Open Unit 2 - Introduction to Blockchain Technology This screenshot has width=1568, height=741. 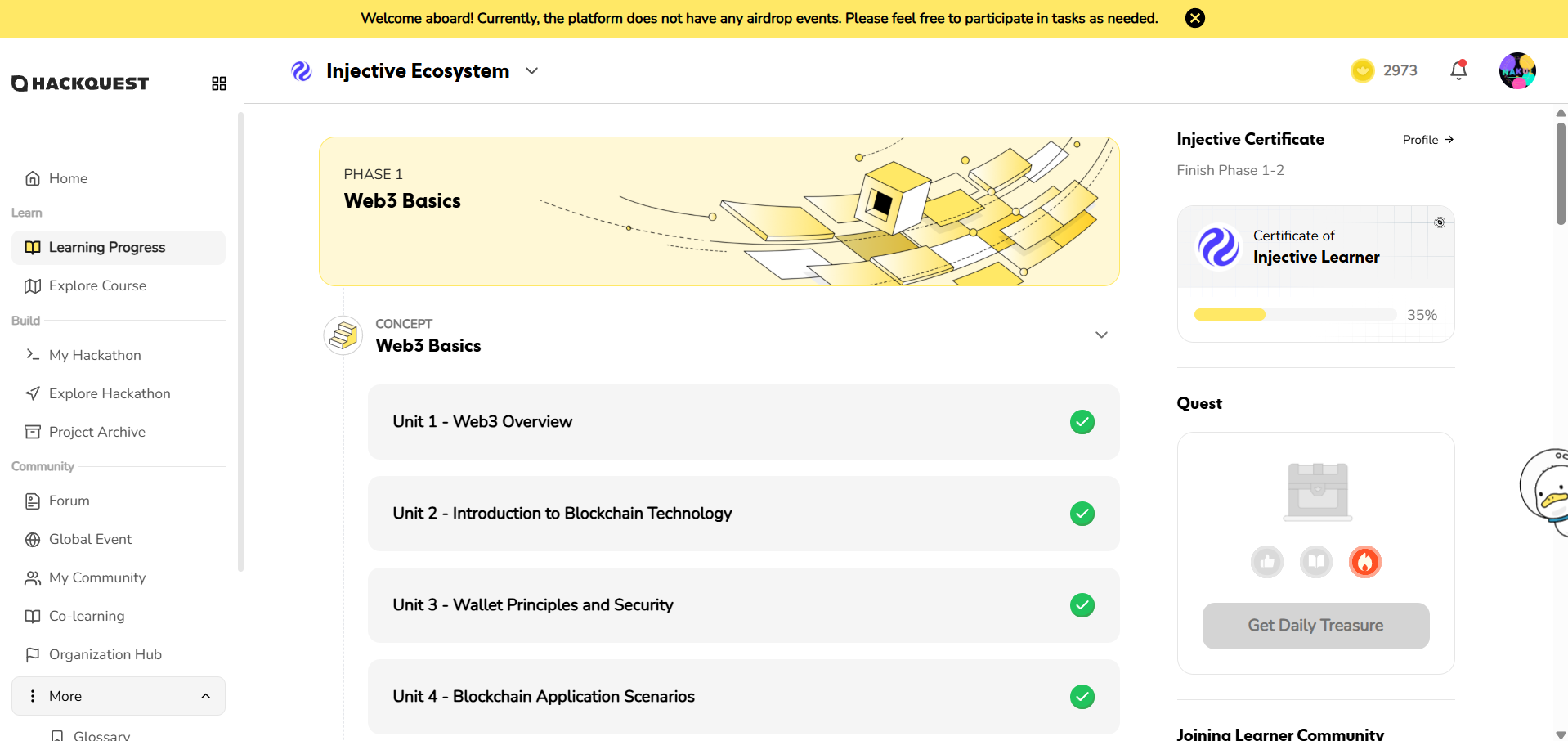744,514
